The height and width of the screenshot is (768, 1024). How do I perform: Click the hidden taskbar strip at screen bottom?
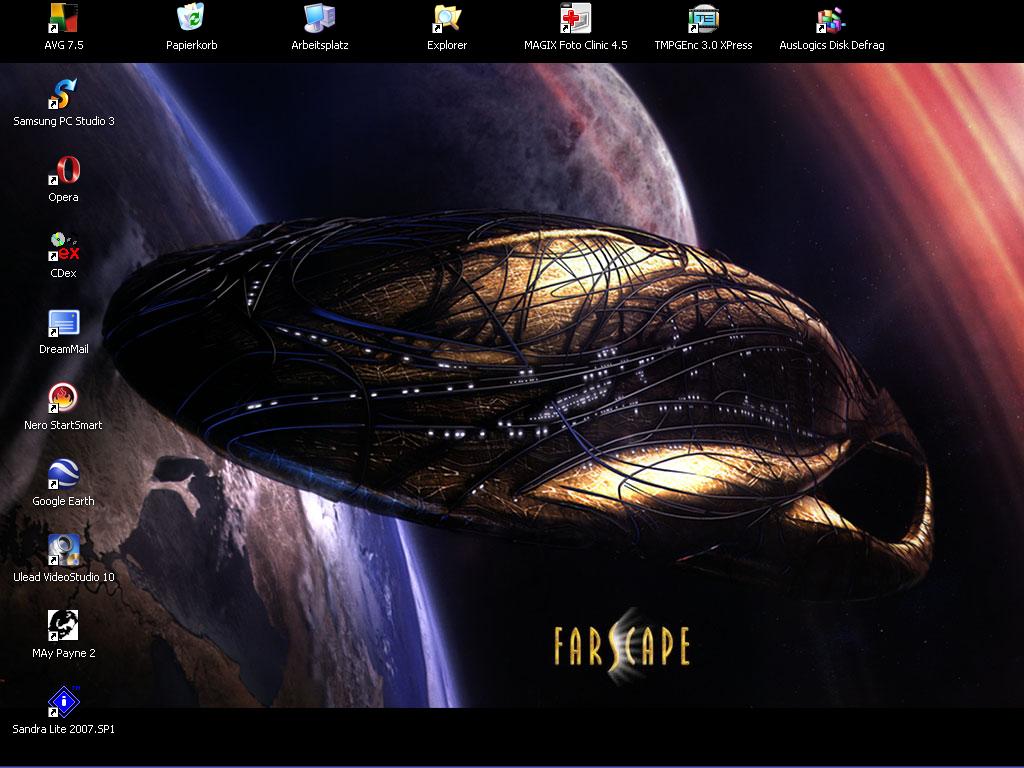(512, 765)
